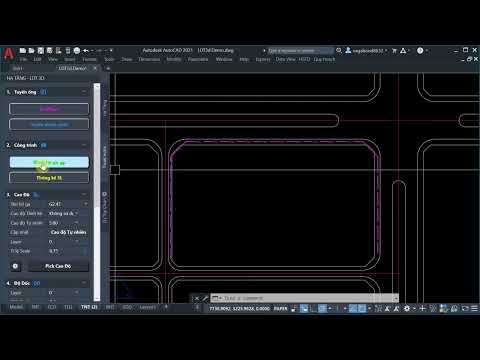Open the Dimension menu
The image size is (480, 360).
[x=149, y=59]
